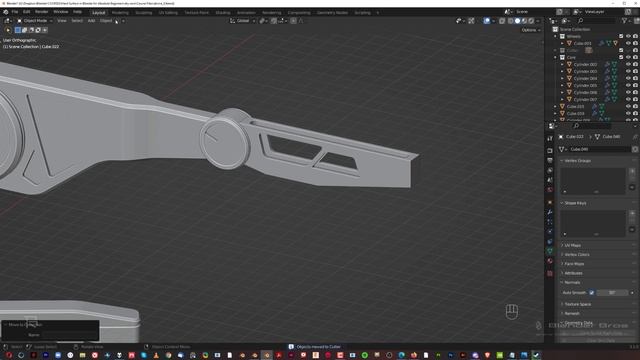Open the viewport Select menu
The height and width of the screenshot is (360, 640).
click(x=77, y=20)
